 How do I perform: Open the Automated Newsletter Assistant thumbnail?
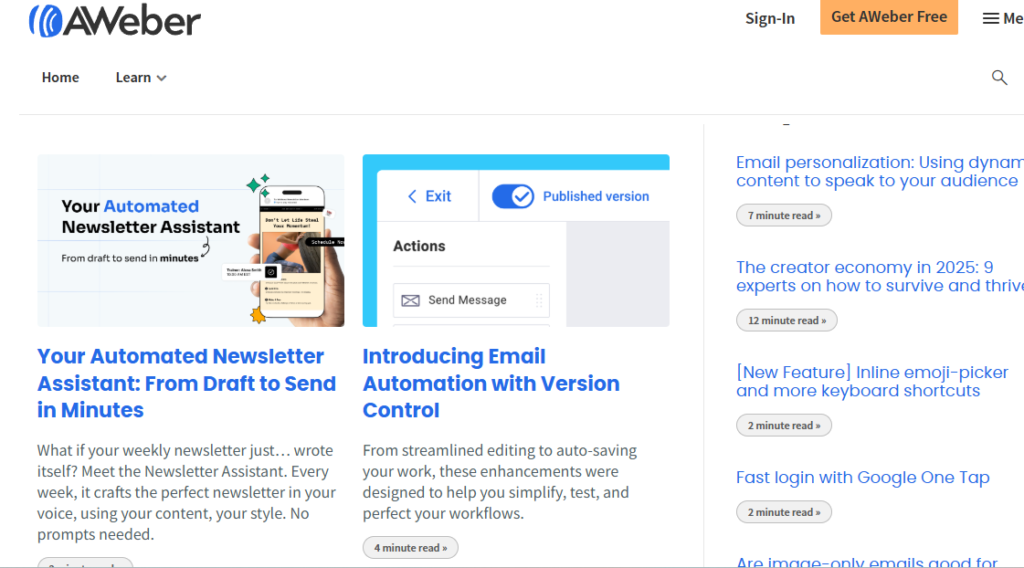point(191,240)
